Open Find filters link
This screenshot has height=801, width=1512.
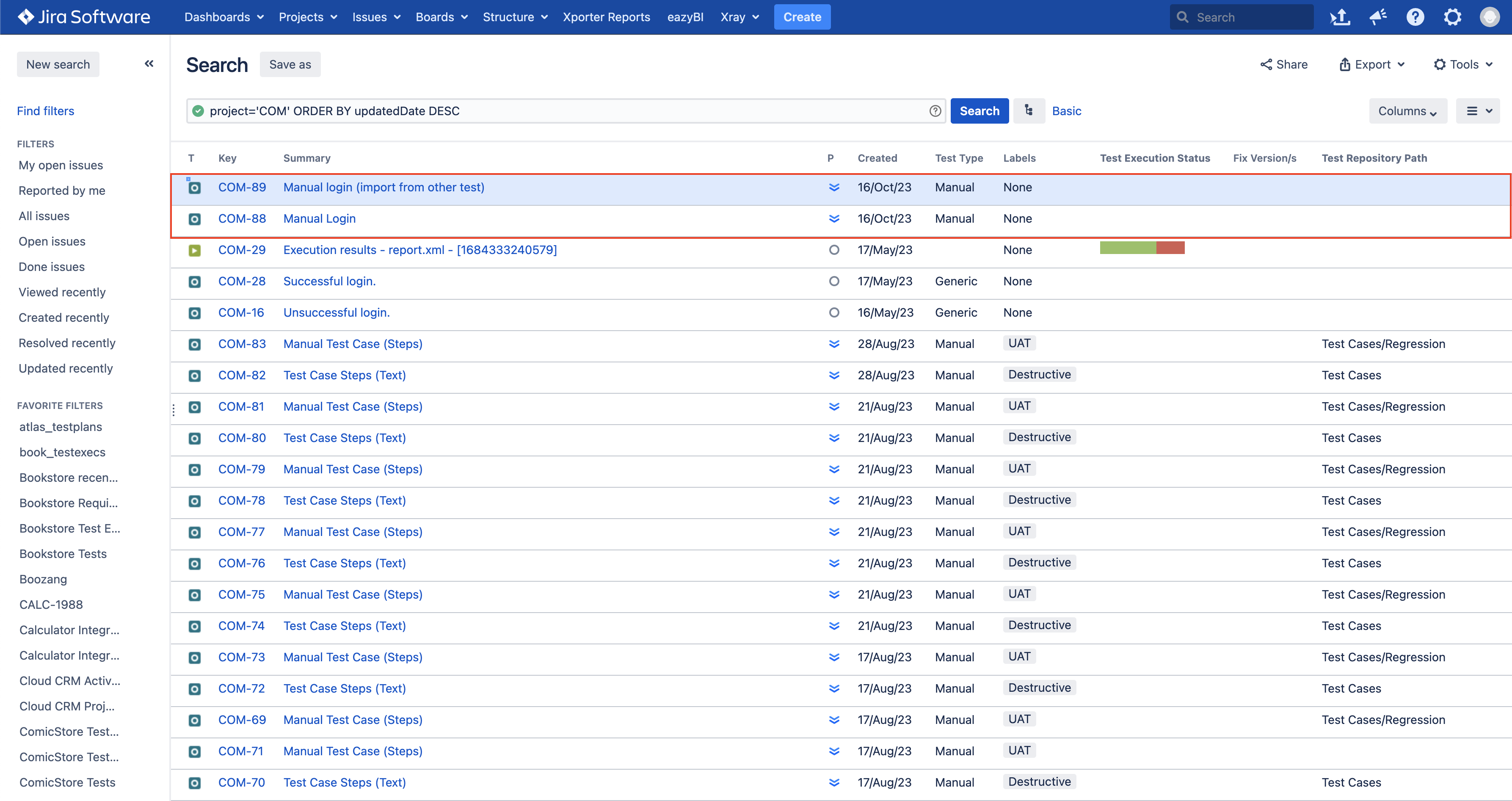(x=45, y=110)
